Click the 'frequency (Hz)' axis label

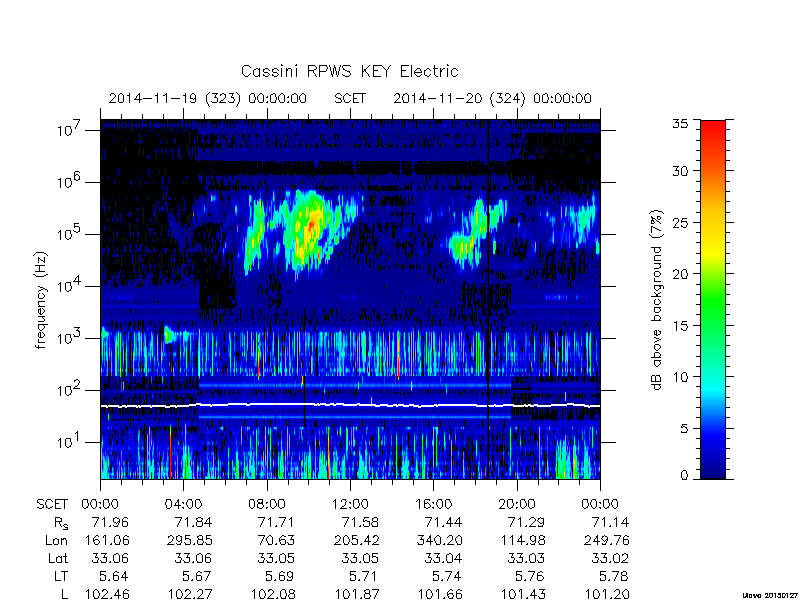click(x=41, y=300)
